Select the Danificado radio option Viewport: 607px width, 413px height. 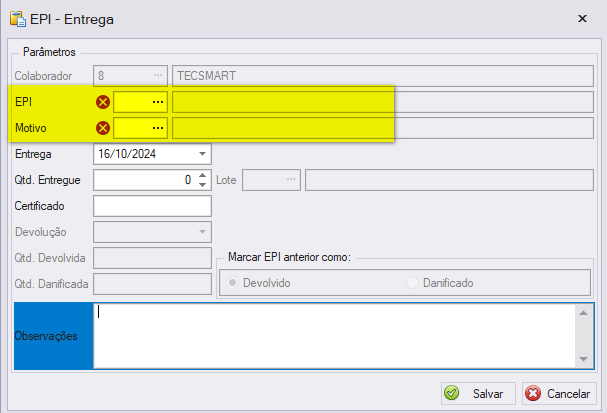[412, 283]
